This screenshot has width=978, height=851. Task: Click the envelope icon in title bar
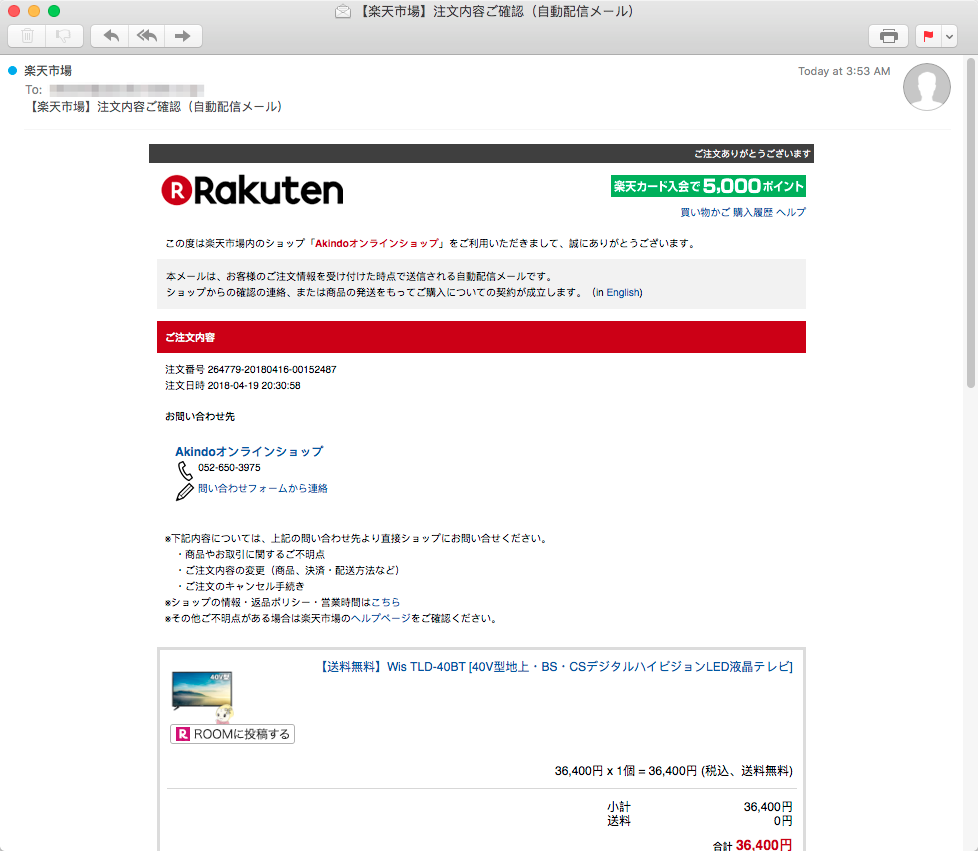[342, 11]
